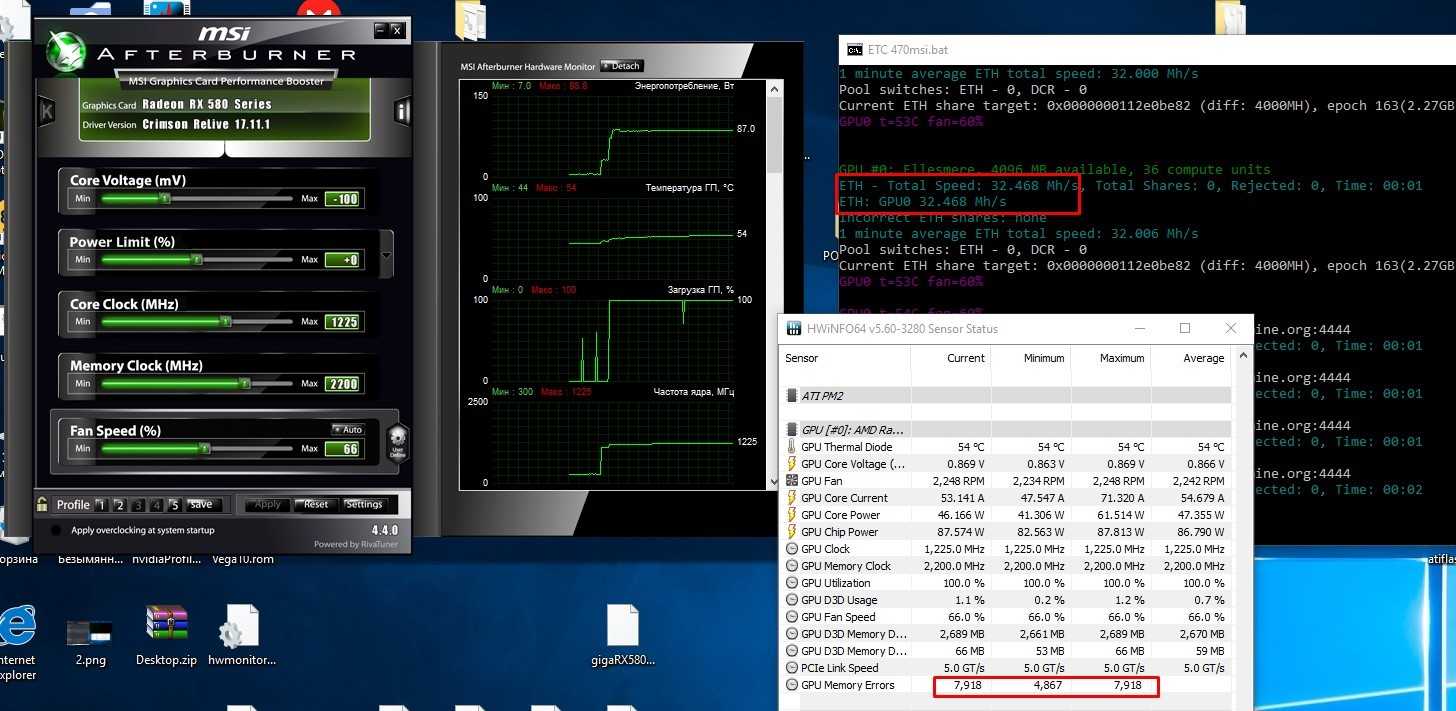Select profile slot 1
1456x711 pixels.
[x=101, y=505]
